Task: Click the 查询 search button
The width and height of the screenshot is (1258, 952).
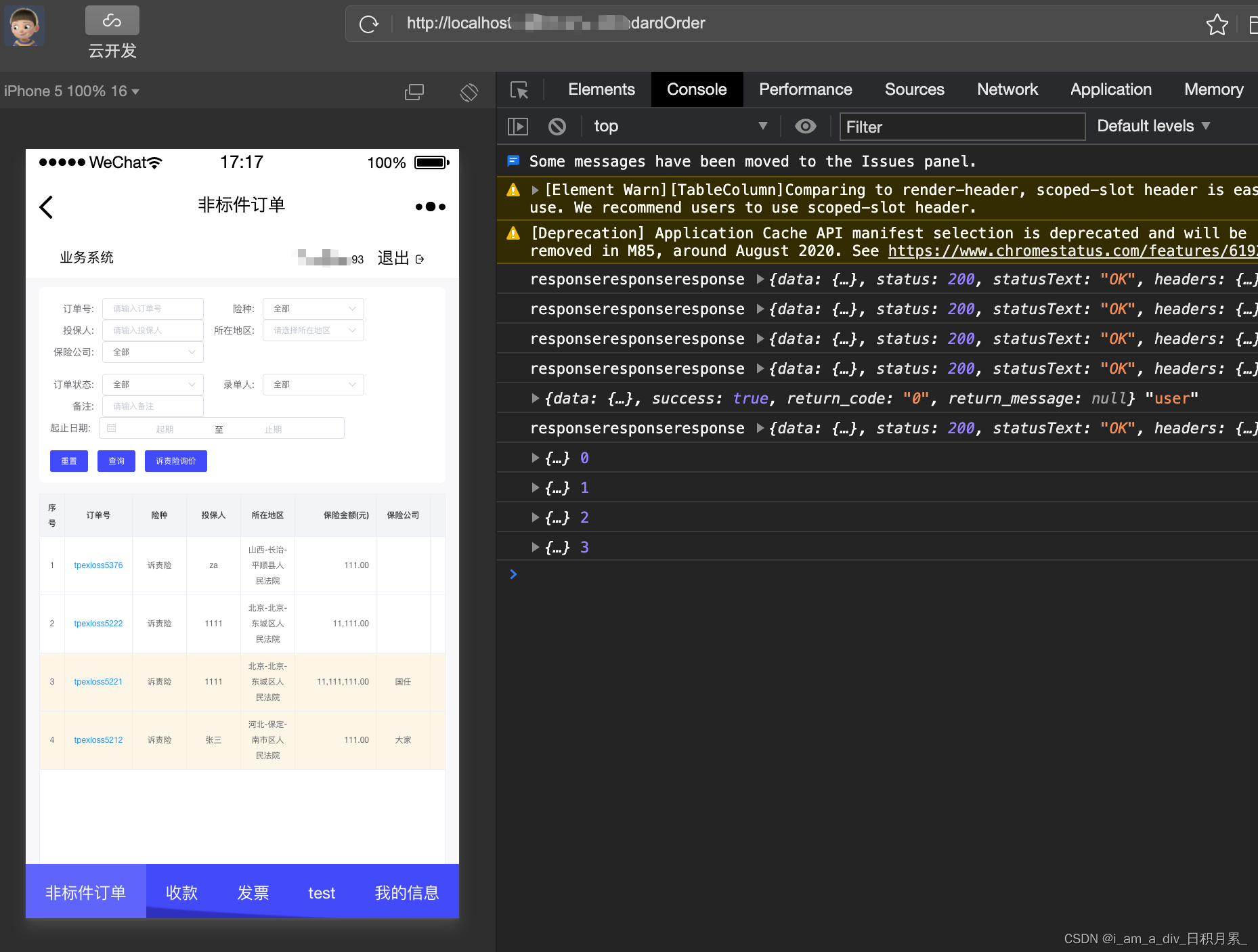Action: coord(116,461)
